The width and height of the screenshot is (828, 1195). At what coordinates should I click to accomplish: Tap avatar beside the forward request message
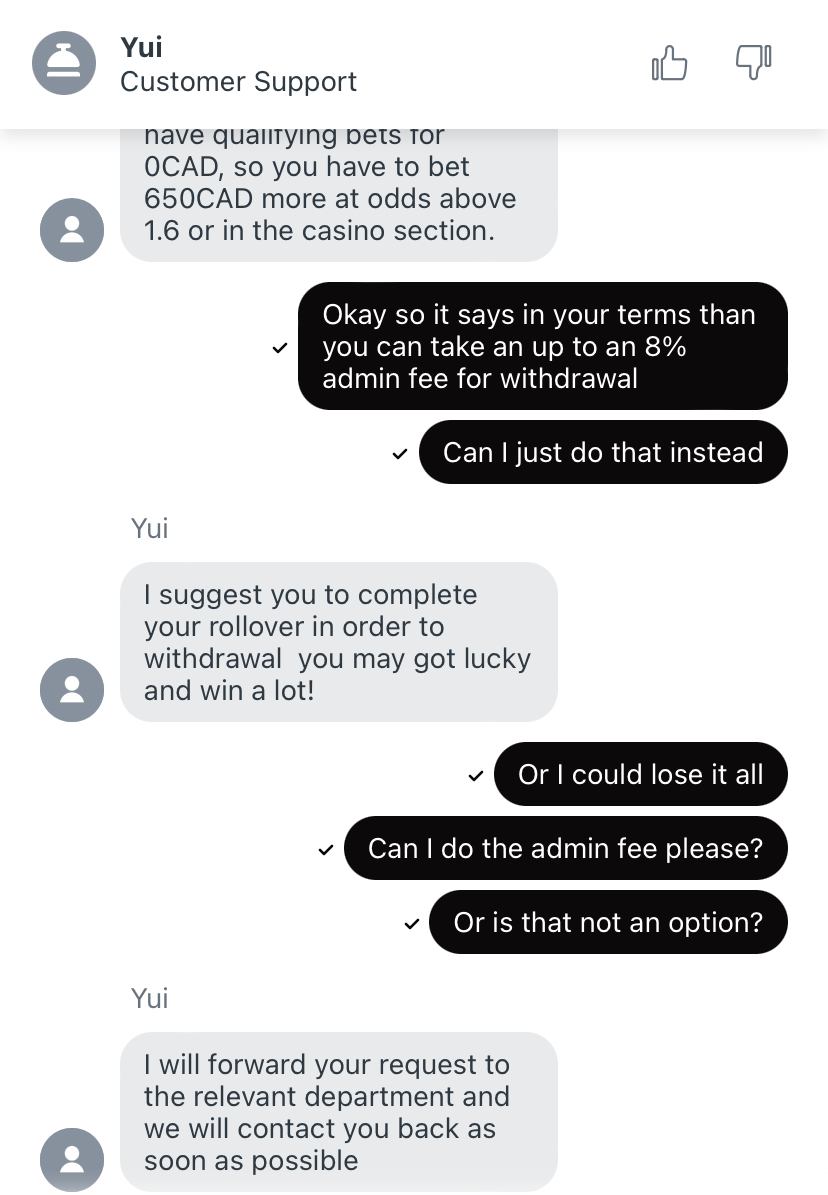72,1160
